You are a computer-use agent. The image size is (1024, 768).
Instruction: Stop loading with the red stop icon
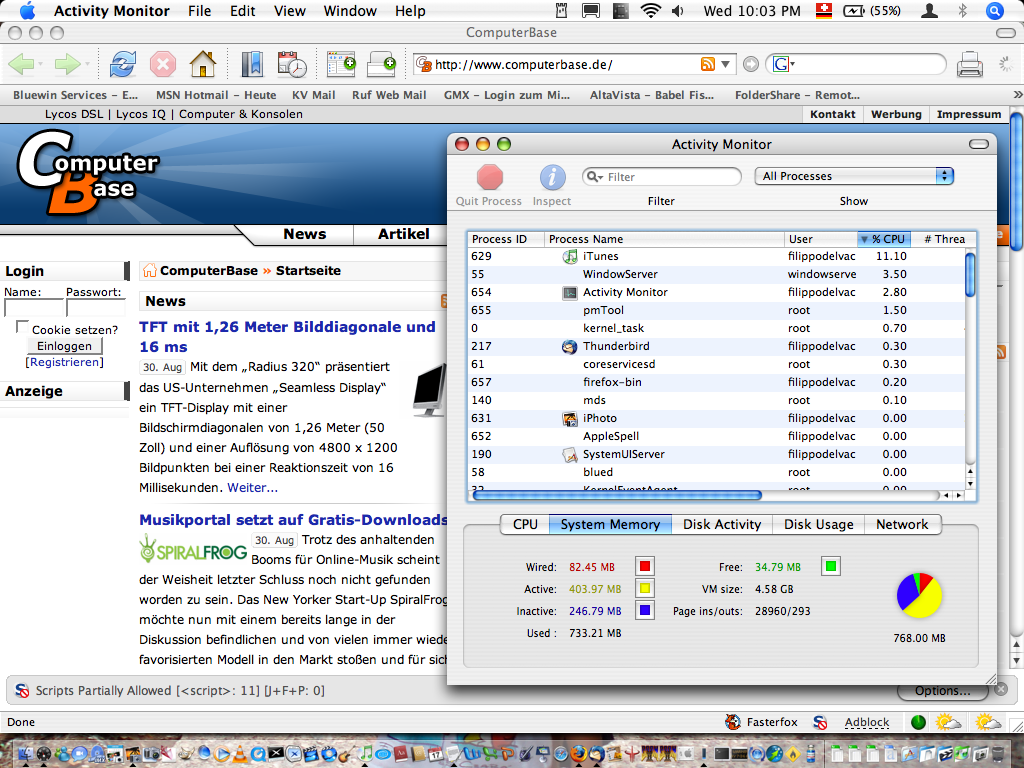coord(163,64)
